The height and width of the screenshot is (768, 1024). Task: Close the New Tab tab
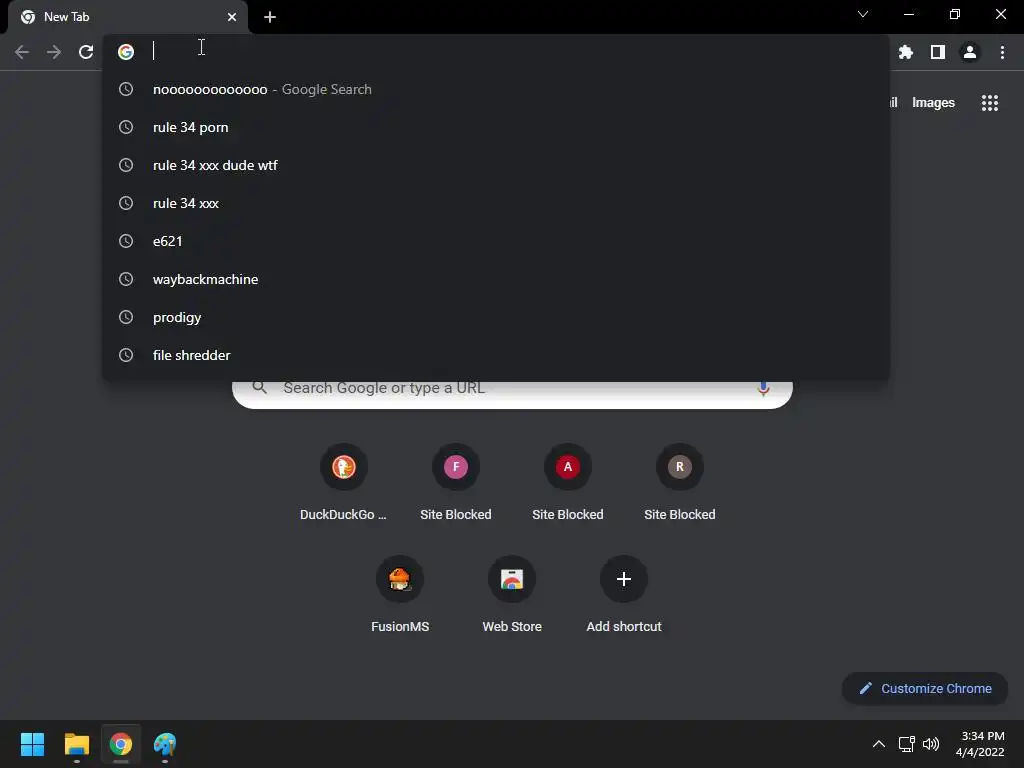[x=232, y=17]
